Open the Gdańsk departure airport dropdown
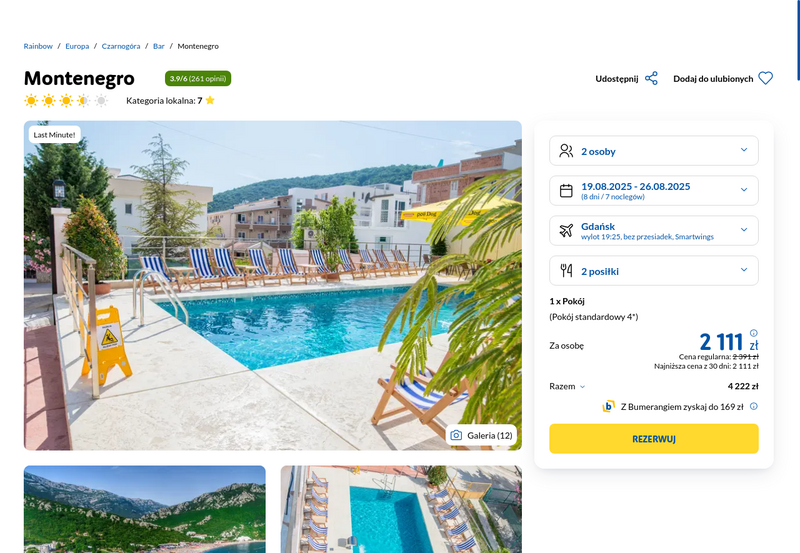Screen dimensions: 800x553 pos(654,231)
